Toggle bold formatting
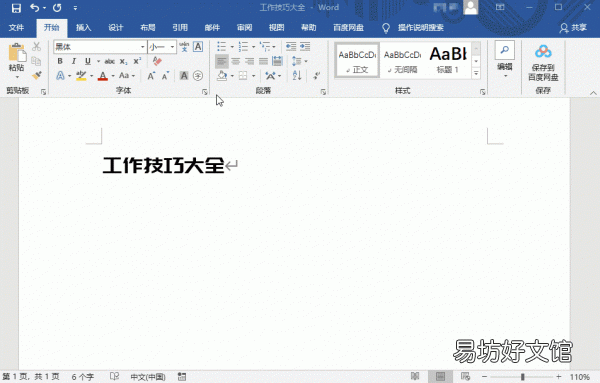 click(x=60, y=61)
